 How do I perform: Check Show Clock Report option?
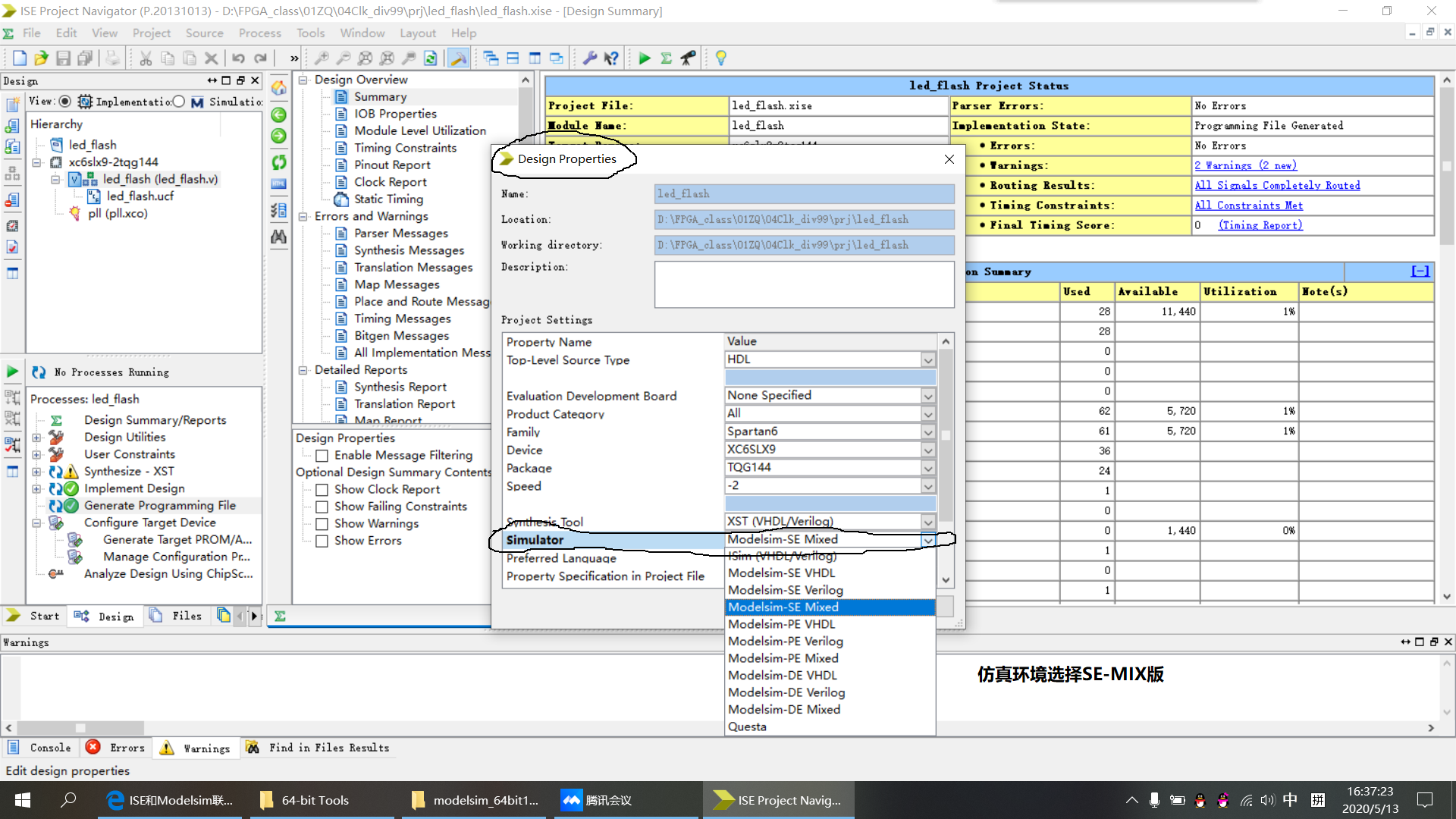pyautogui.click(x=322, y=490)
